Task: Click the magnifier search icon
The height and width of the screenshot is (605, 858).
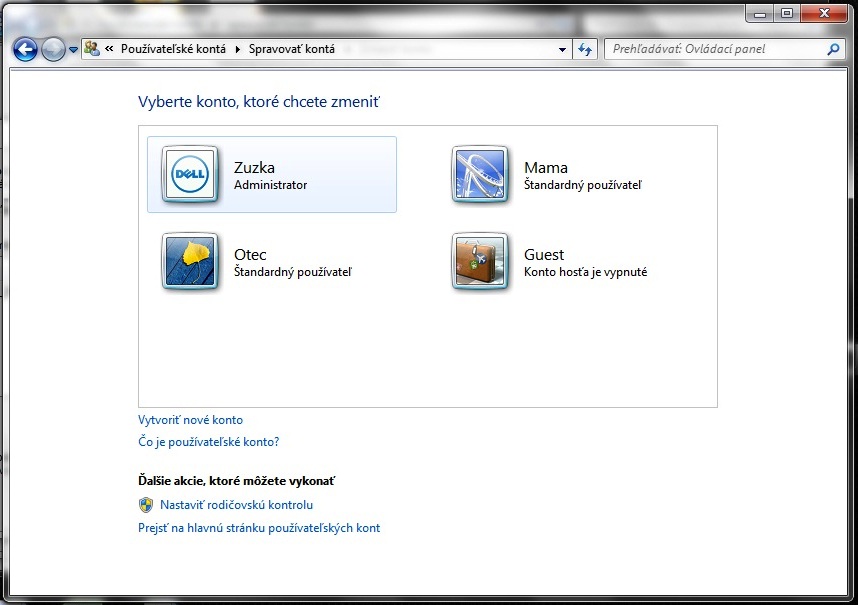Action: (833, 49)
